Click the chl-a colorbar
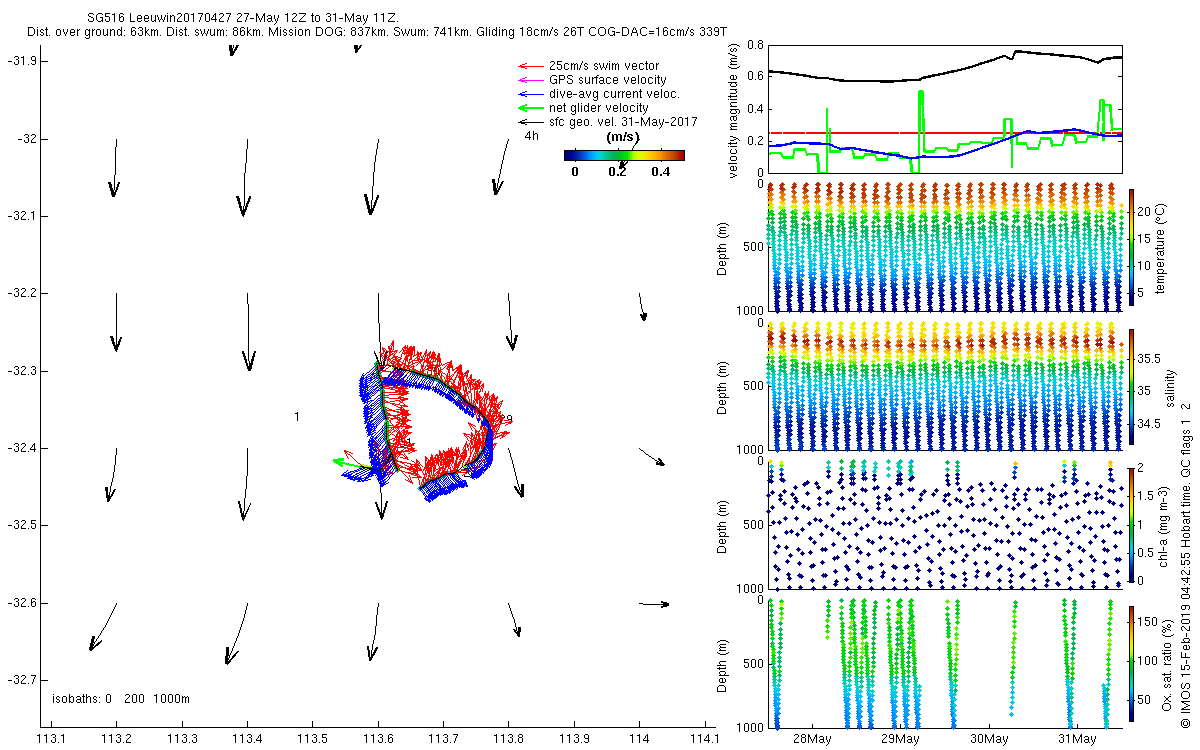This screenshot has height=750, width=1200. [1132, 523]
